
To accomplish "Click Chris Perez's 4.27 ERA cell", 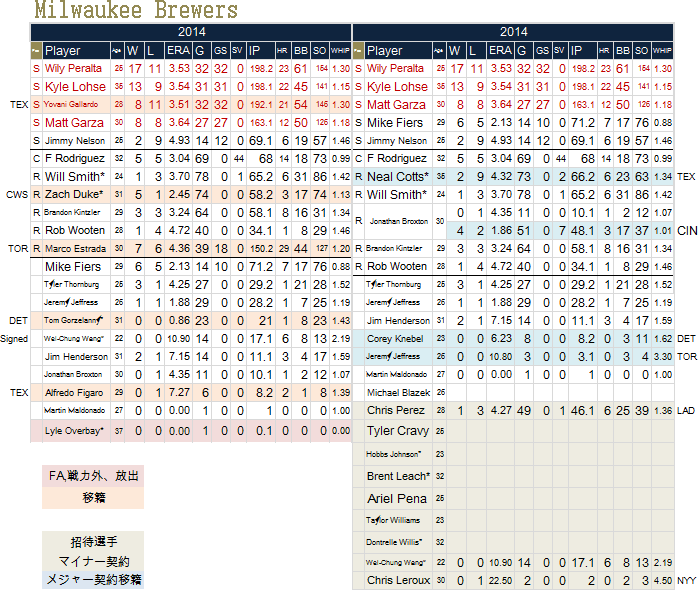I will click(x=501, y=411).
